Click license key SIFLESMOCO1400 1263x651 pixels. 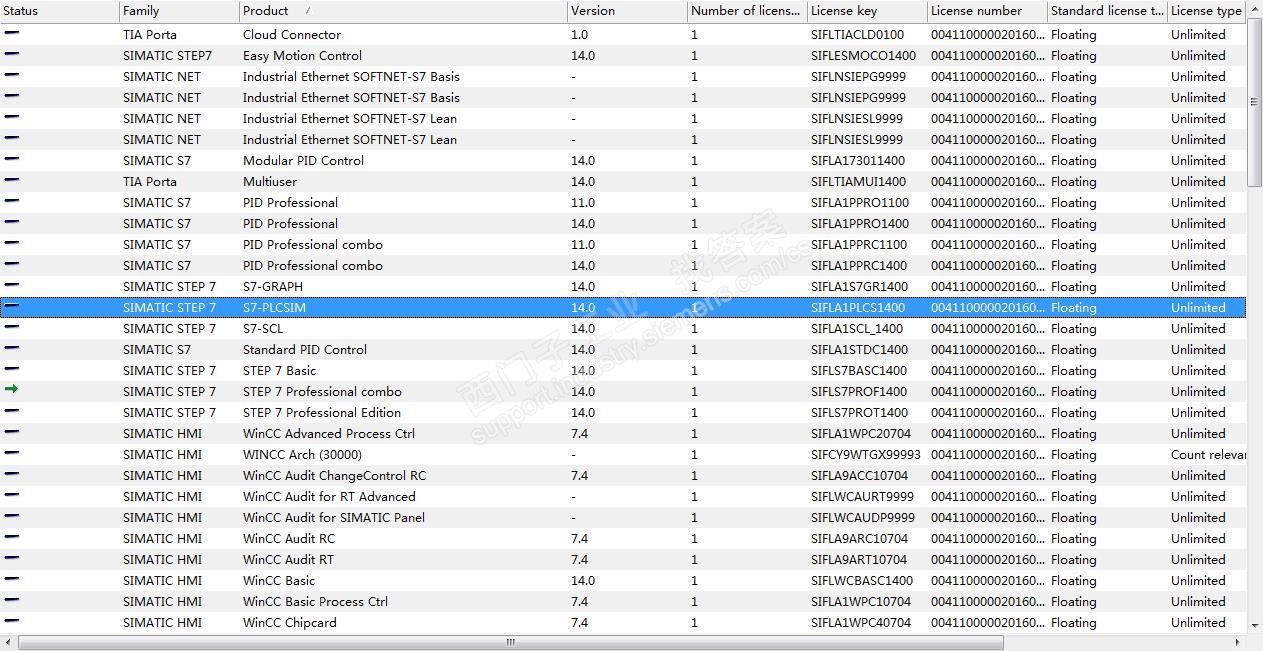click(863, 55)
